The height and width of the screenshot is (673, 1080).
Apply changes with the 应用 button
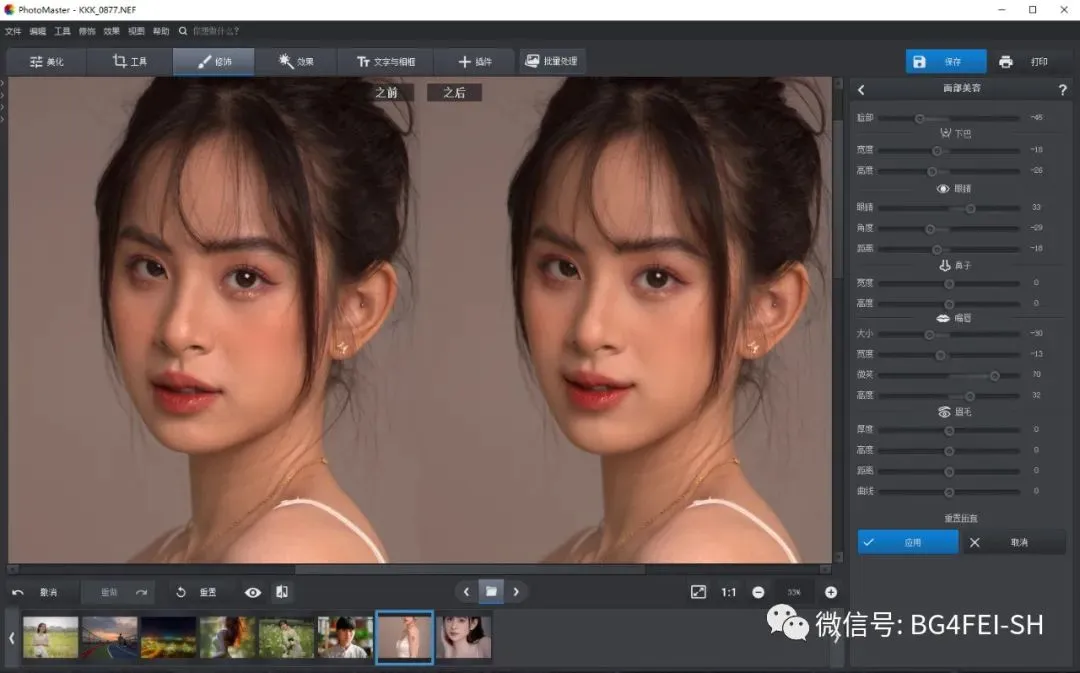908,542
